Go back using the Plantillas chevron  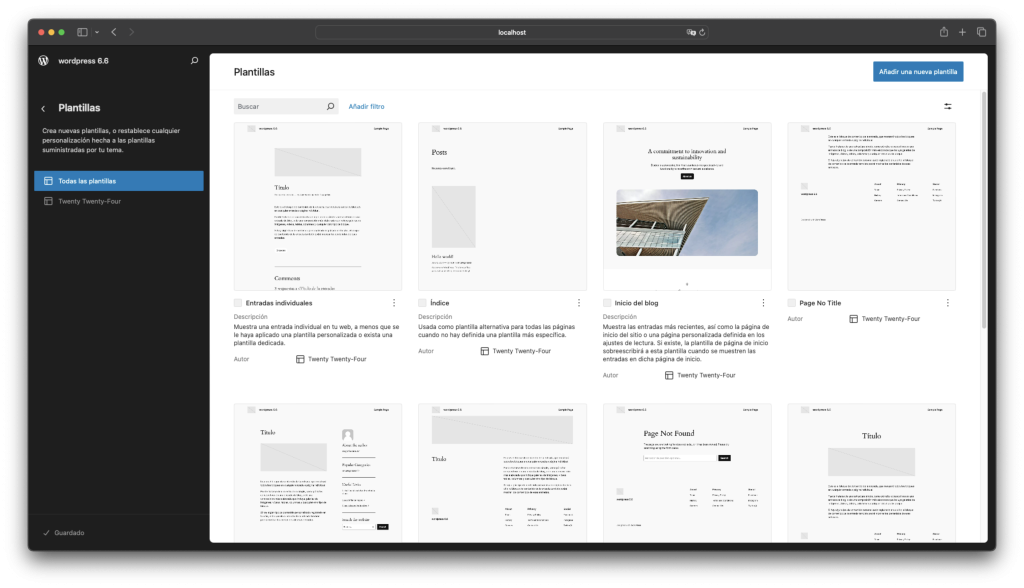coord(44,108)
